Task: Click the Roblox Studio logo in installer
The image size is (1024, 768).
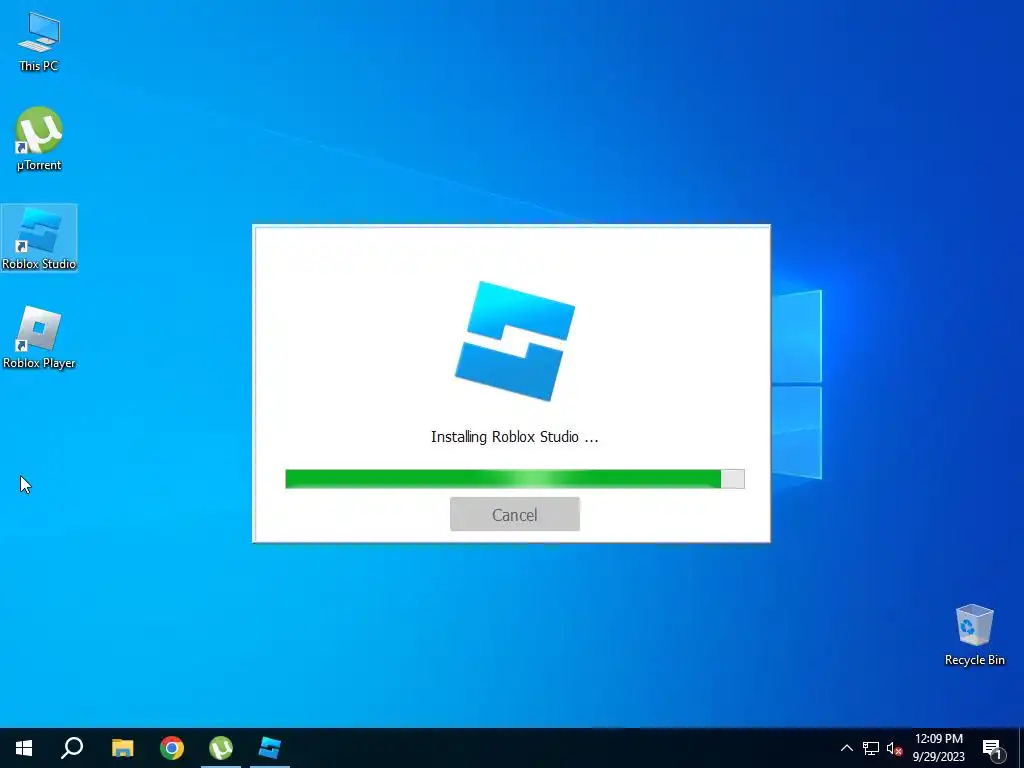Action: point(515,341)
